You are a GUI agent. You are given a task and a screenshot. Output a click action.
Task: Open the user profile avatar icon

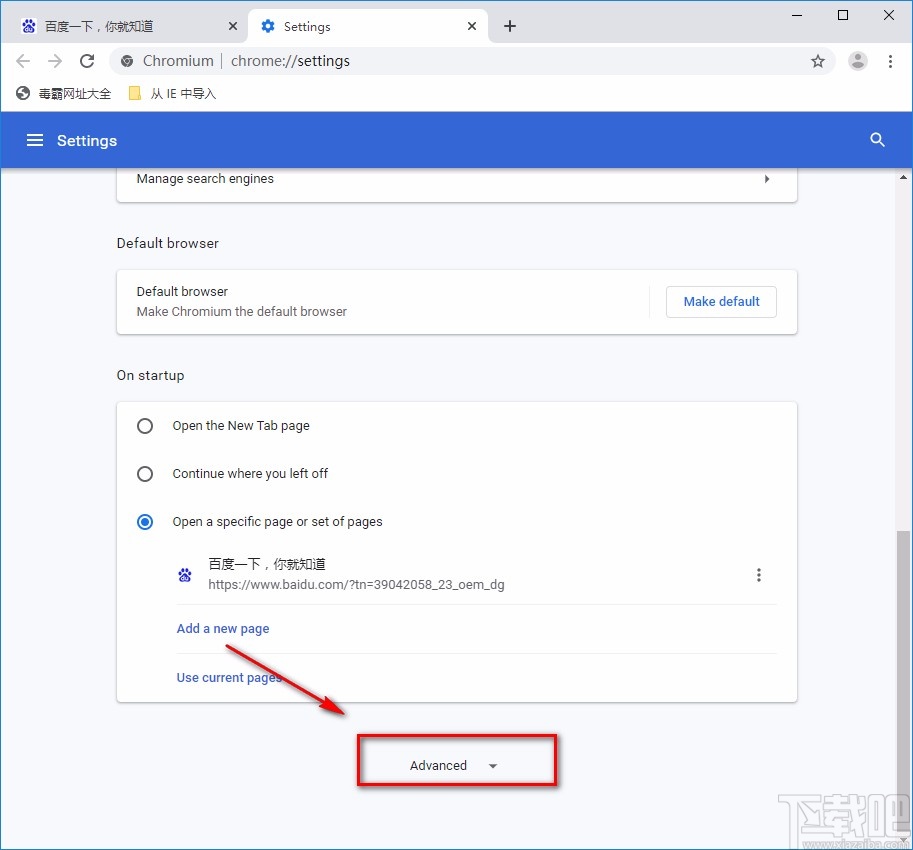point(858,61)
